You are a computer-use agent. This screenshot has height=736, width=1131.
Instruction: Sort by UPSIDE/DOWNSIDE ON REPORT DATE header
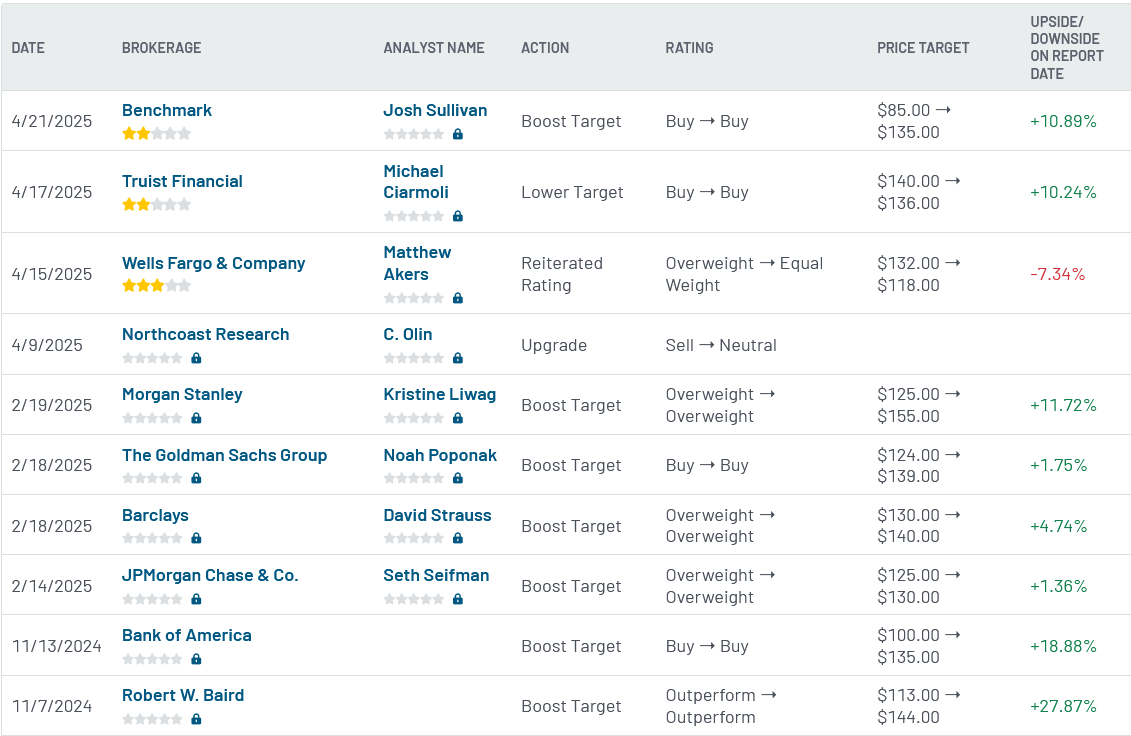click(x=1067, y=48)
